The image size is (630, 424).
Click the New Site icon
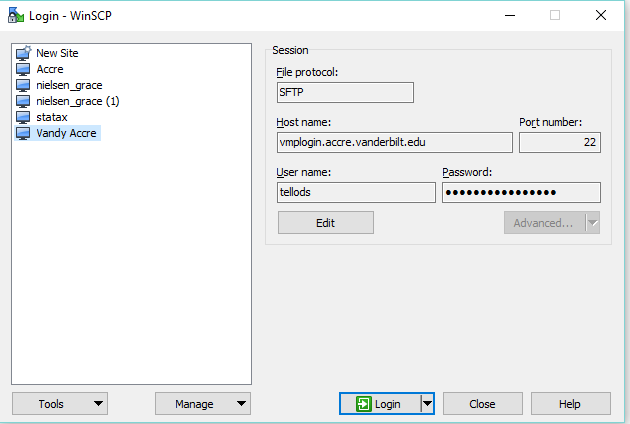pos(24,53)
